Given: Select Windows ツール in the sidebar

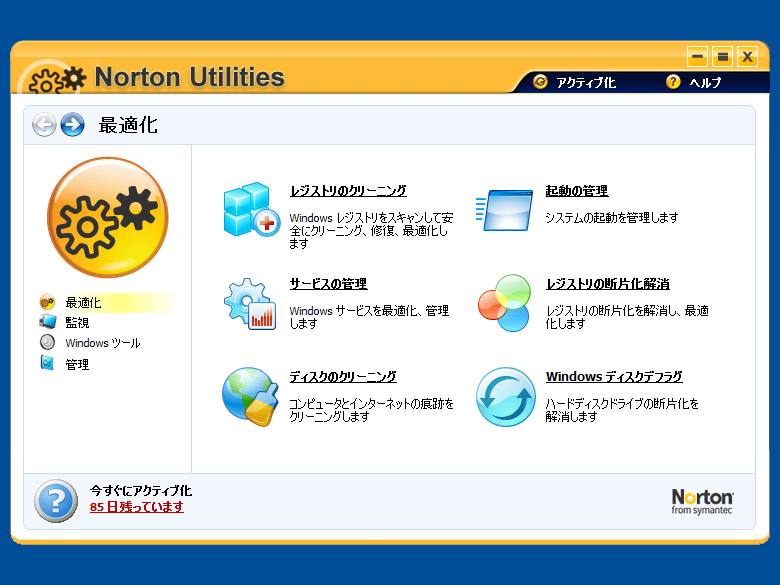Looking at the screenshot, I should coord(103,343).
